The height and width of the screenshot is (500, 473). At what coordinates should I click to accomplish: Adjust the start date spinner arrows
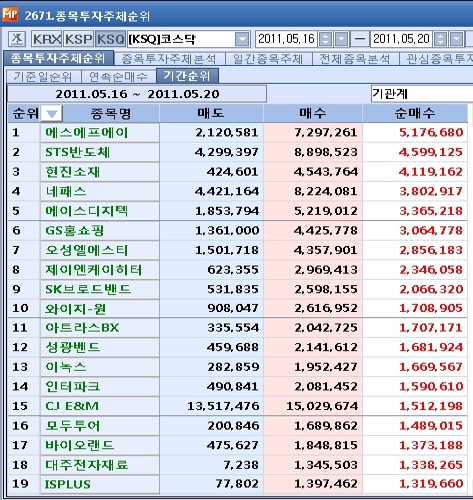coord(325,40)
